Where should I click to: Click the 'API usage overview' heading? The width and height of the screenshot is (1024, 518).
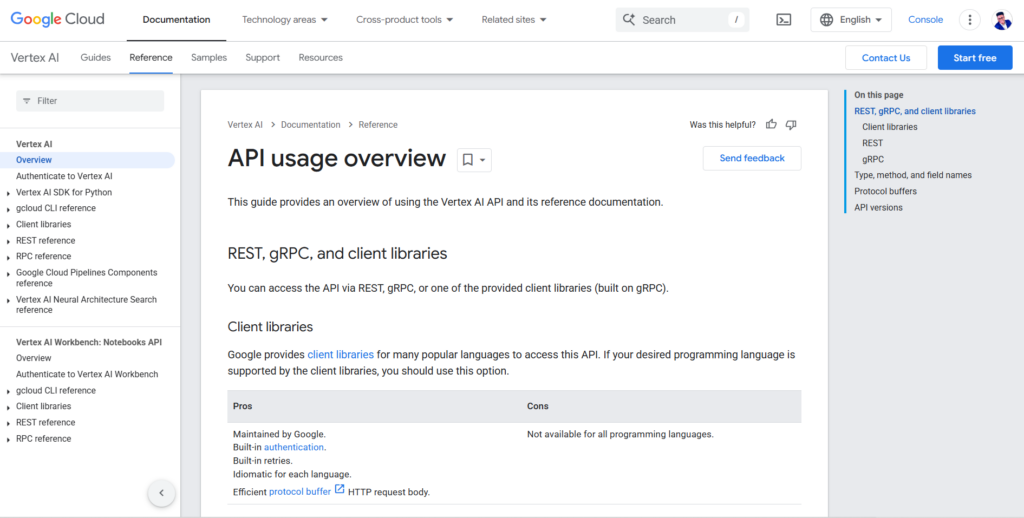coord(337,159)
